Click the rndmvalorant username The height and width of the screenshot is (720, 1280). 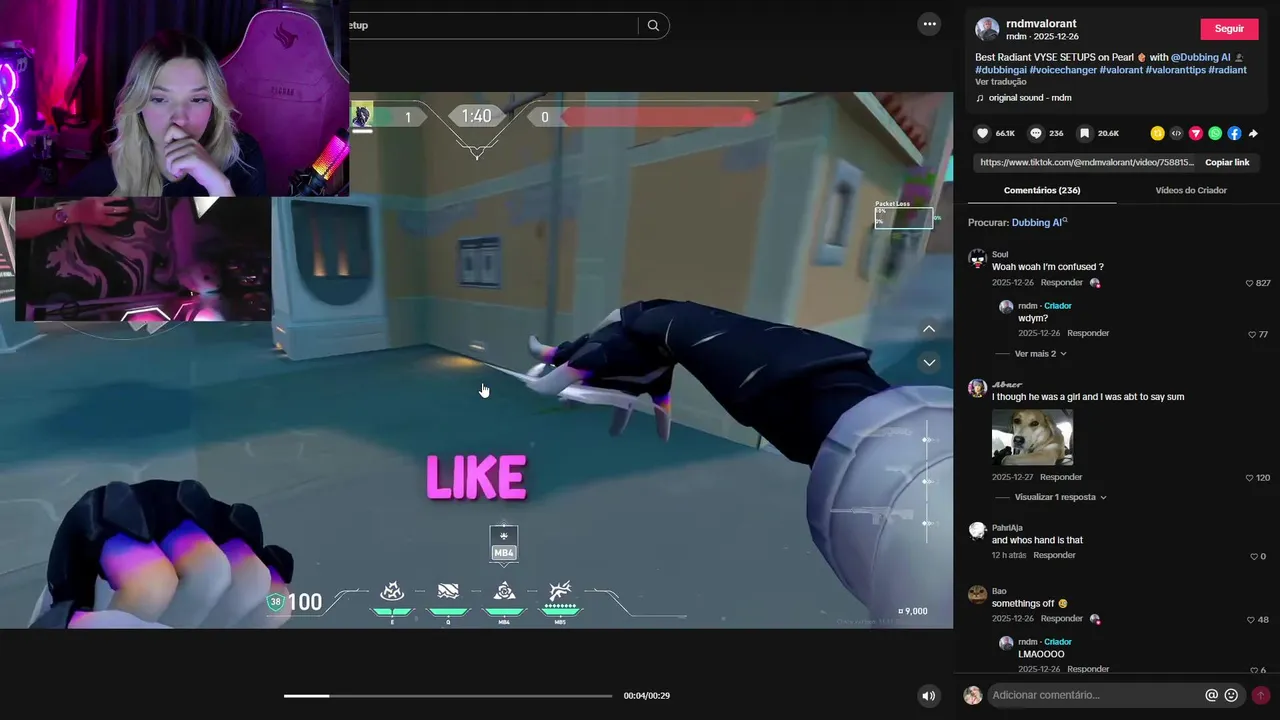(x=1041, y=23)
